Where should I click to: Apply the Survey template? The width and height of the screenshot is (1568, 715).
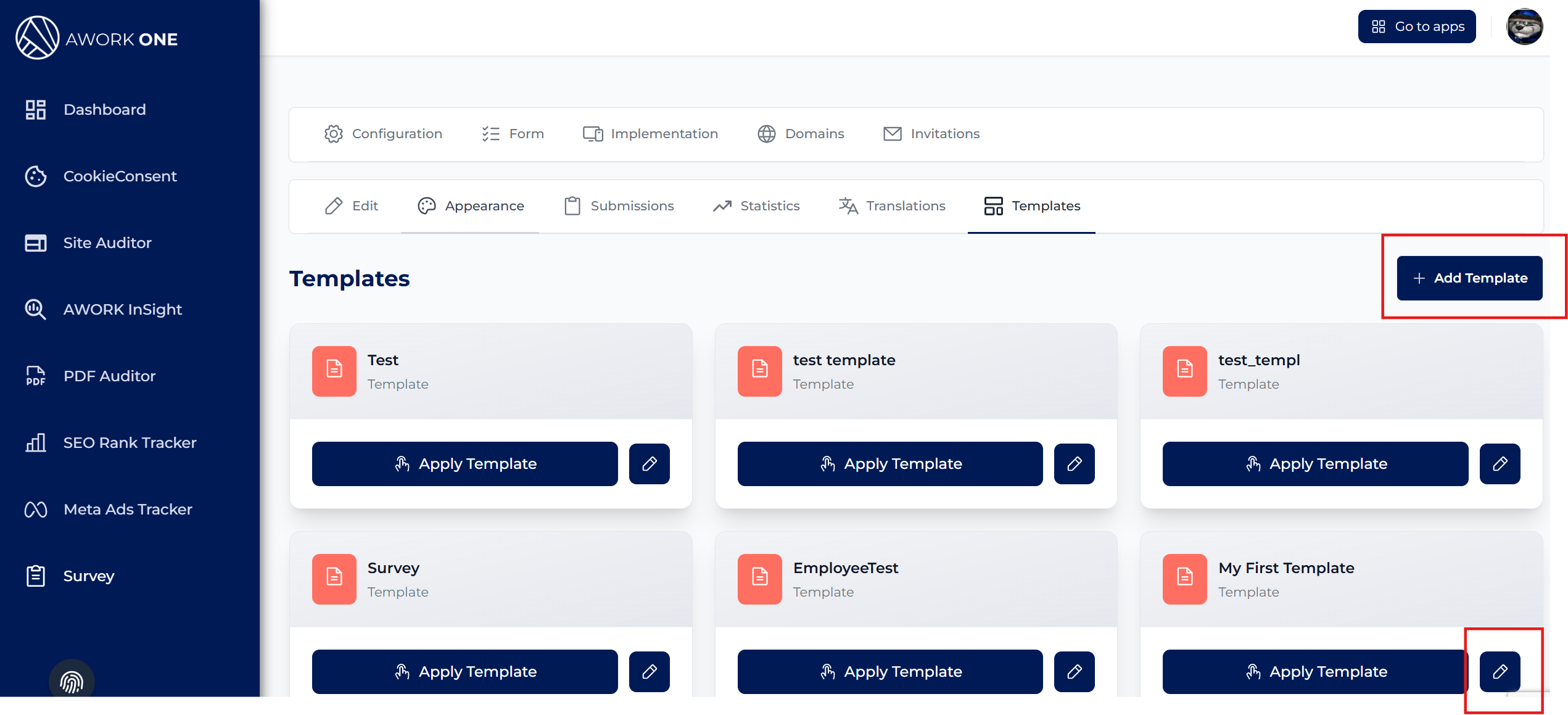pos(464,671)
